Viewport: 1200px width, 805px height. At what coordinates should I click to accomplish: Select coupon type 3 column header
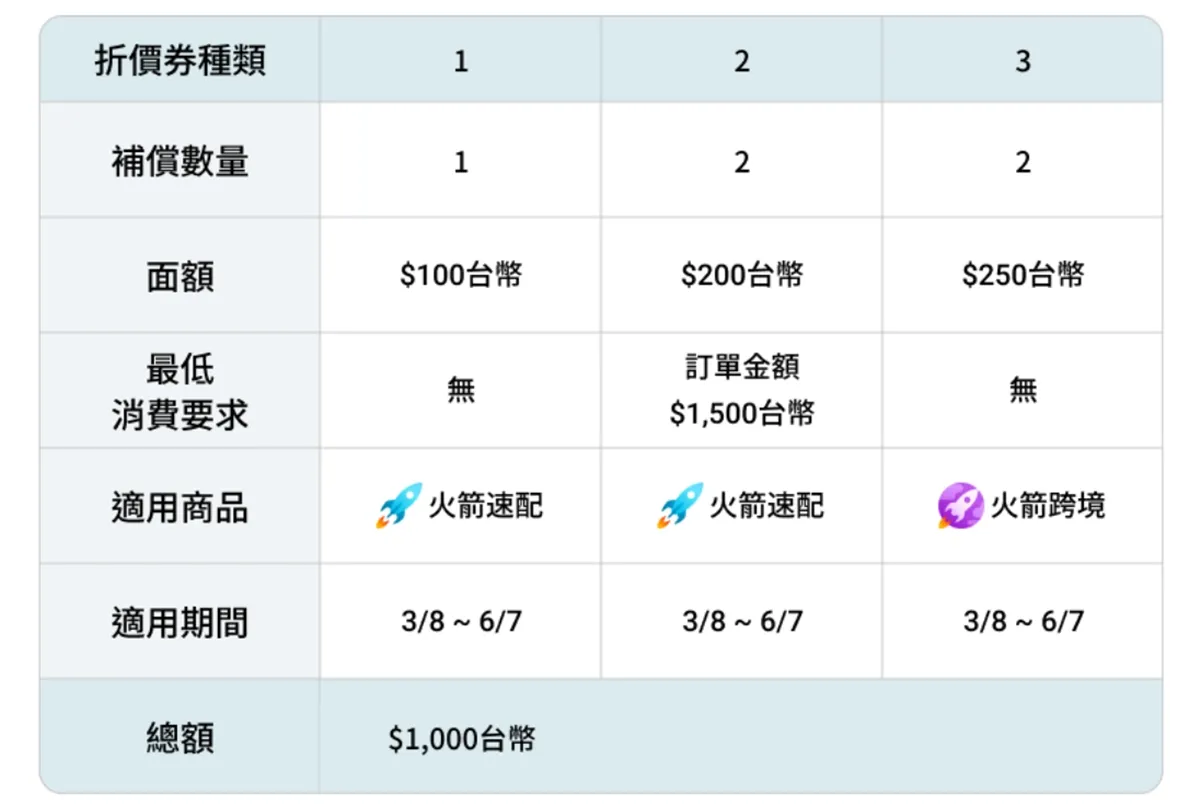(x=1023, y=62)
